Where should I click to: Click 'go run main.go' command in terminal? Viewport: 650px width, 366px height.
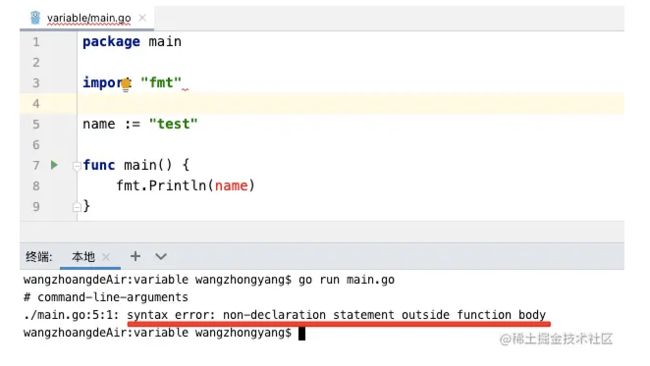[x=346, y=280]
